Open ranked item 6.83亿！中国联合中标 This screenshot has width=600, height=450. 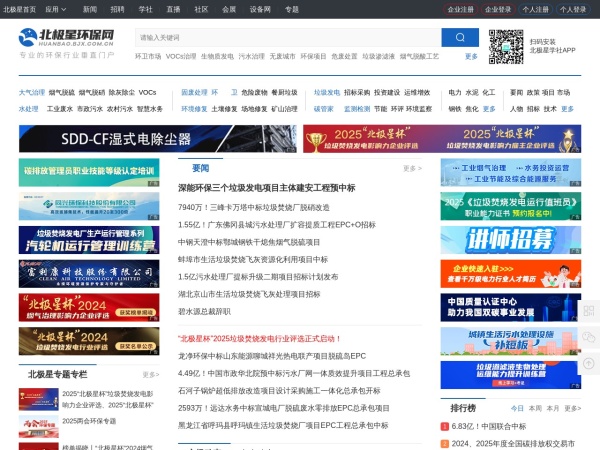[x=489, y=426]
